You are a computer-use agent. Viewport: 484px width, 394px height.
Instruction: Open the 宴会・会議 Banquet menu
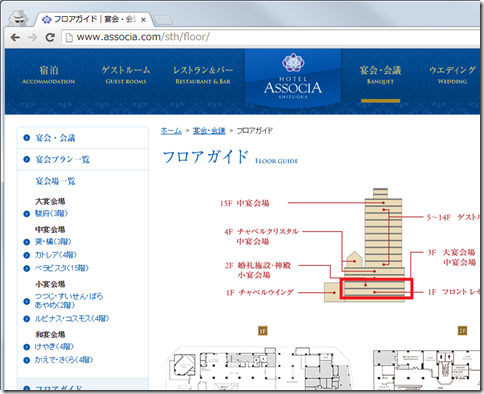[x=380, y=75]
